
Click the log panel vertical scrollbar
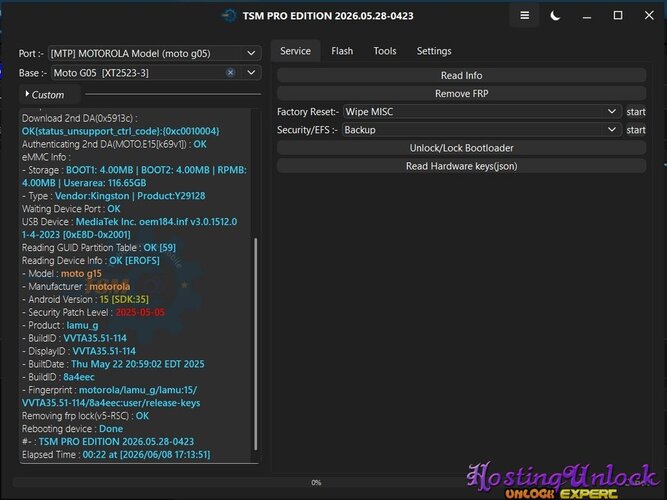tap(256, 344)
